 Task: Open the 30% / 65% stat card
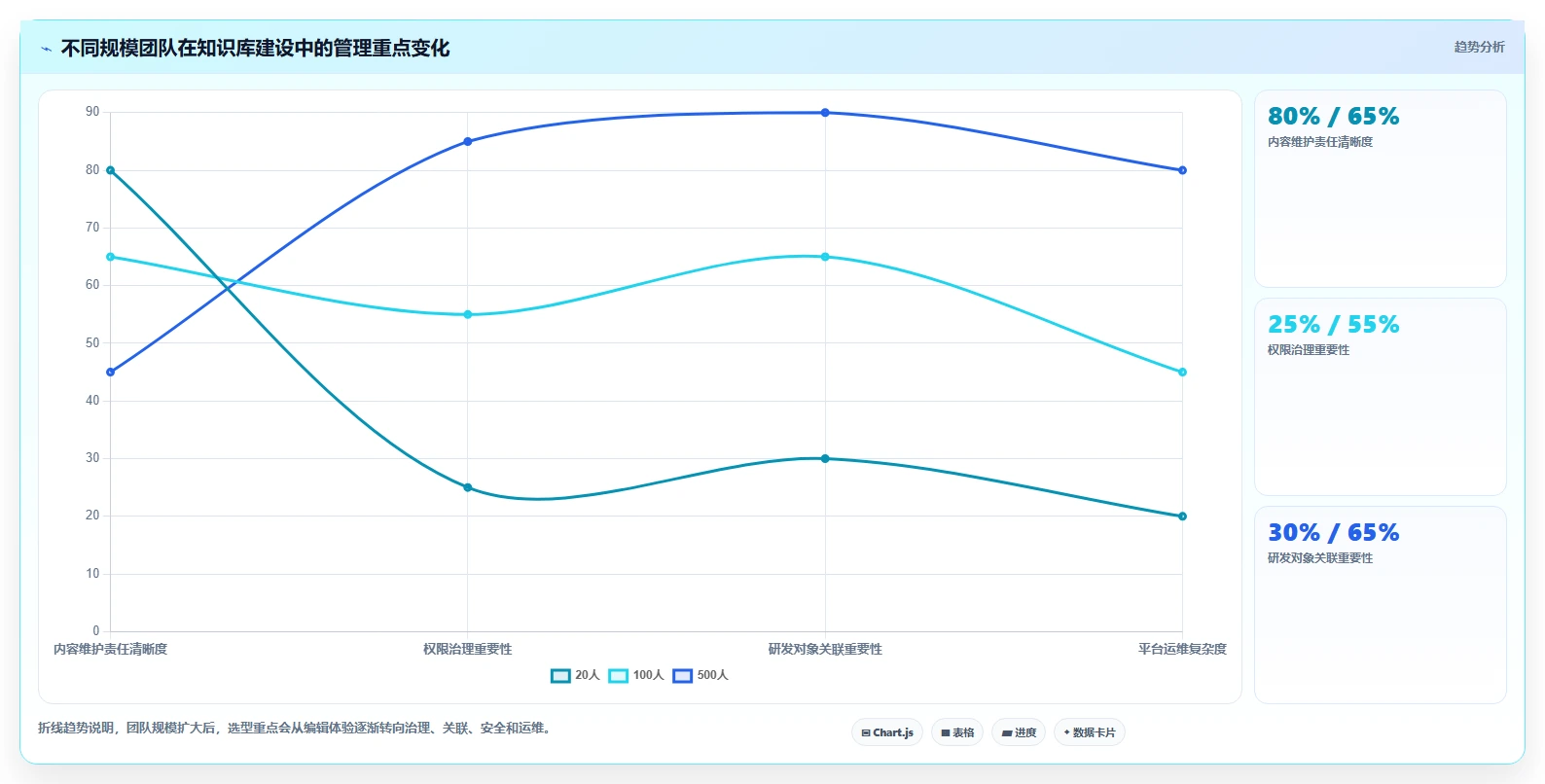click(x=1380, y=605)
